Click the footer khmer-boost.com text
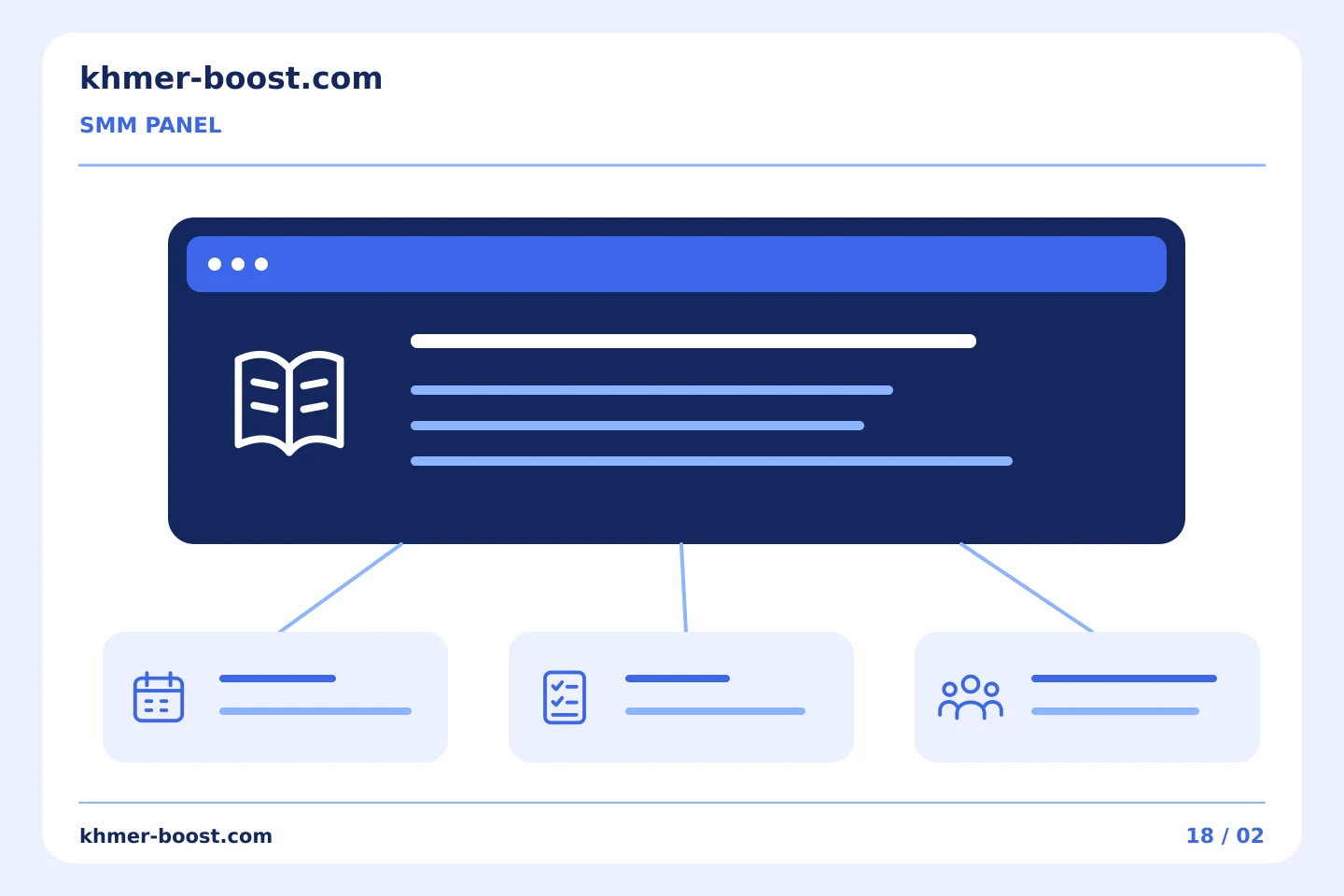The height and width of the screenshot is (896, 1344). tap(176, 836)
